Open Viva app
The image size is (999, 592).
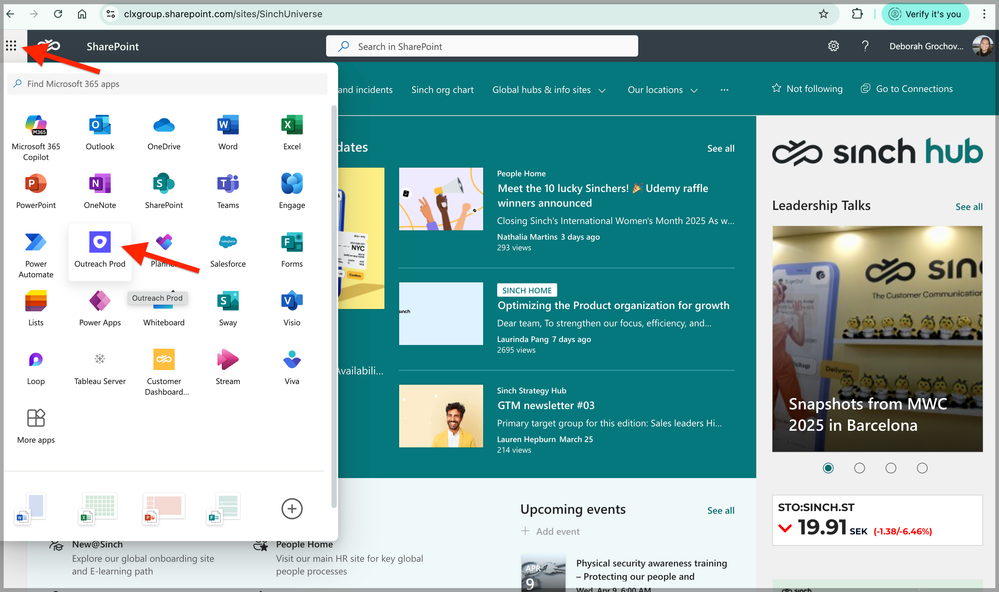tap(292, 367)
